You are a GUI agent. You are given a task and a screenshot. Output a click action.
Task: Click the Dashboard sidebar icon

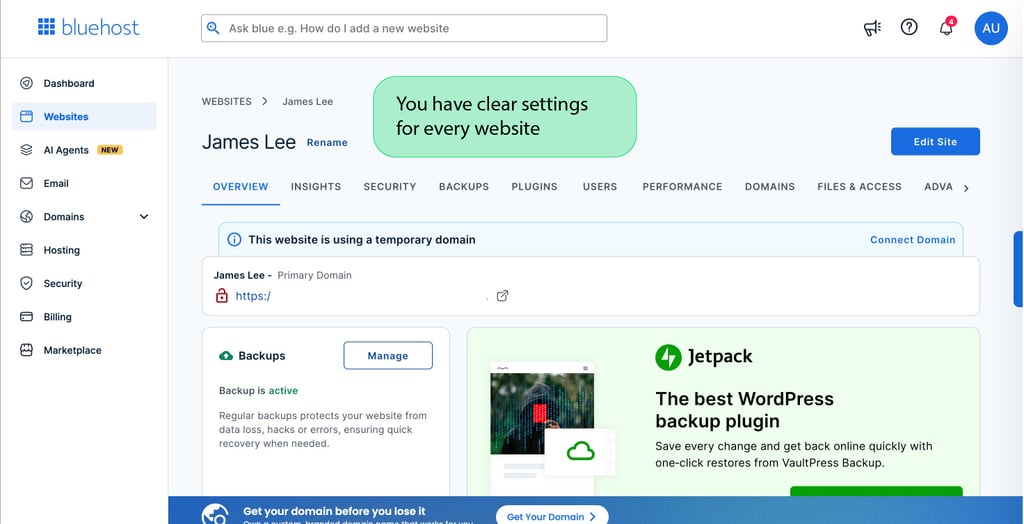click(x=26, y=83)
